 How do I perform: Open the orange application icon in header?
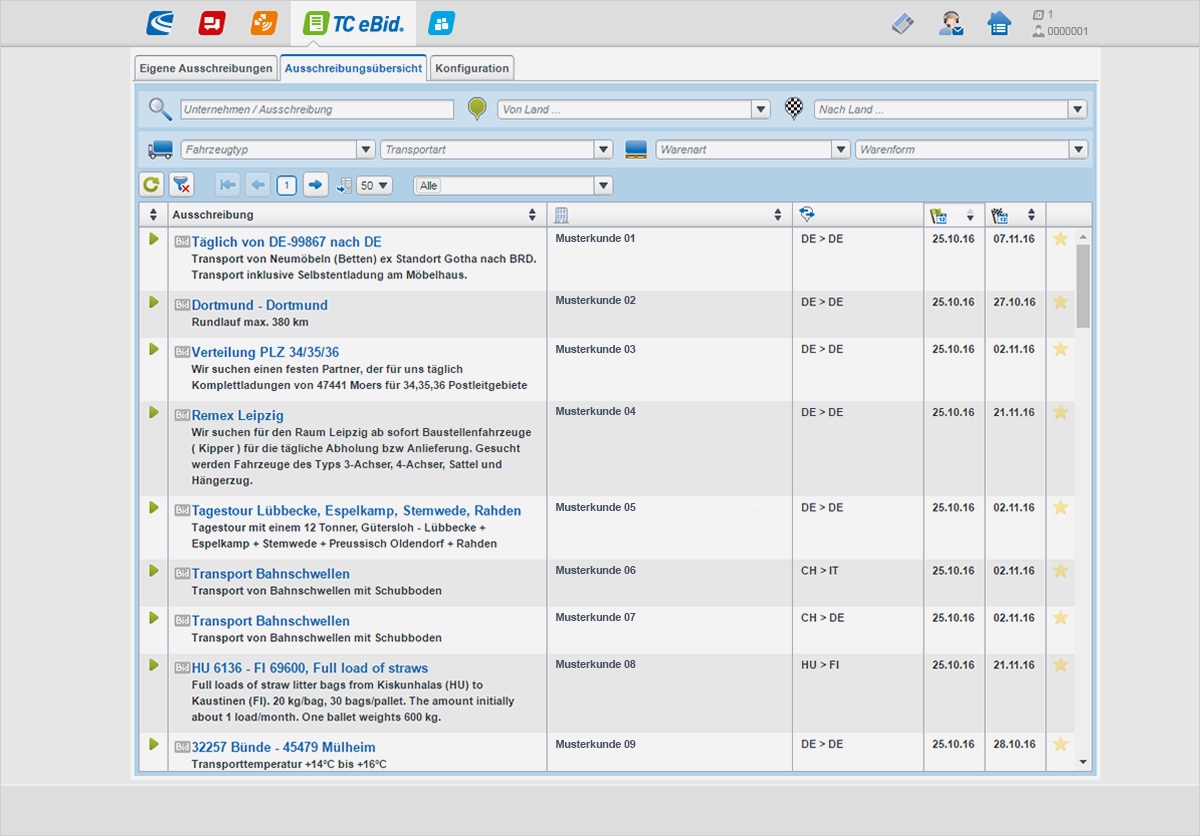pyautogui.click(x=264, y=23)
